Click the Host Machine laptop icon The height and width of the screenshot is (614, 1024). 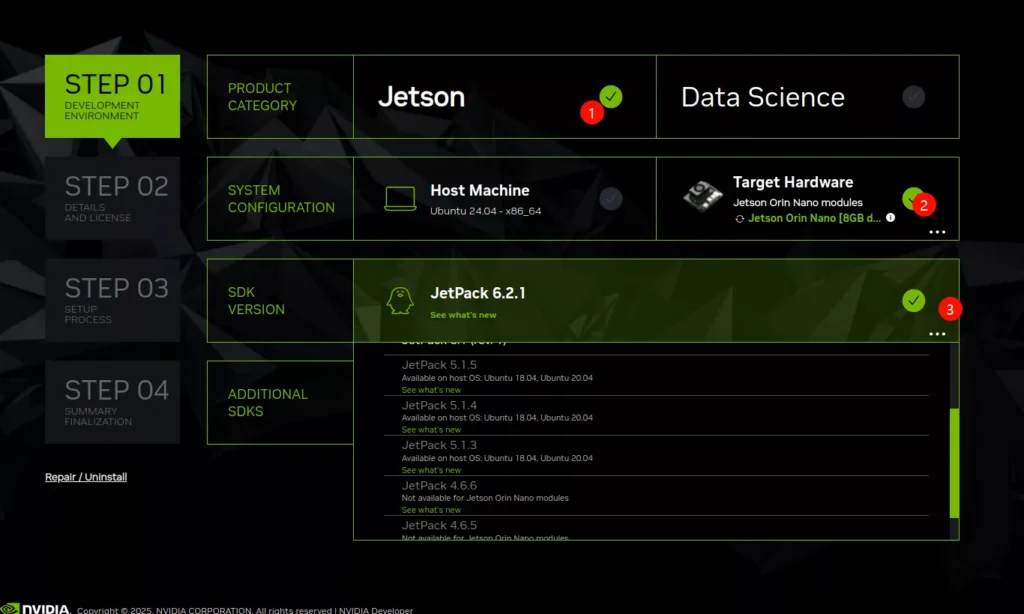[x=400, y=199]
